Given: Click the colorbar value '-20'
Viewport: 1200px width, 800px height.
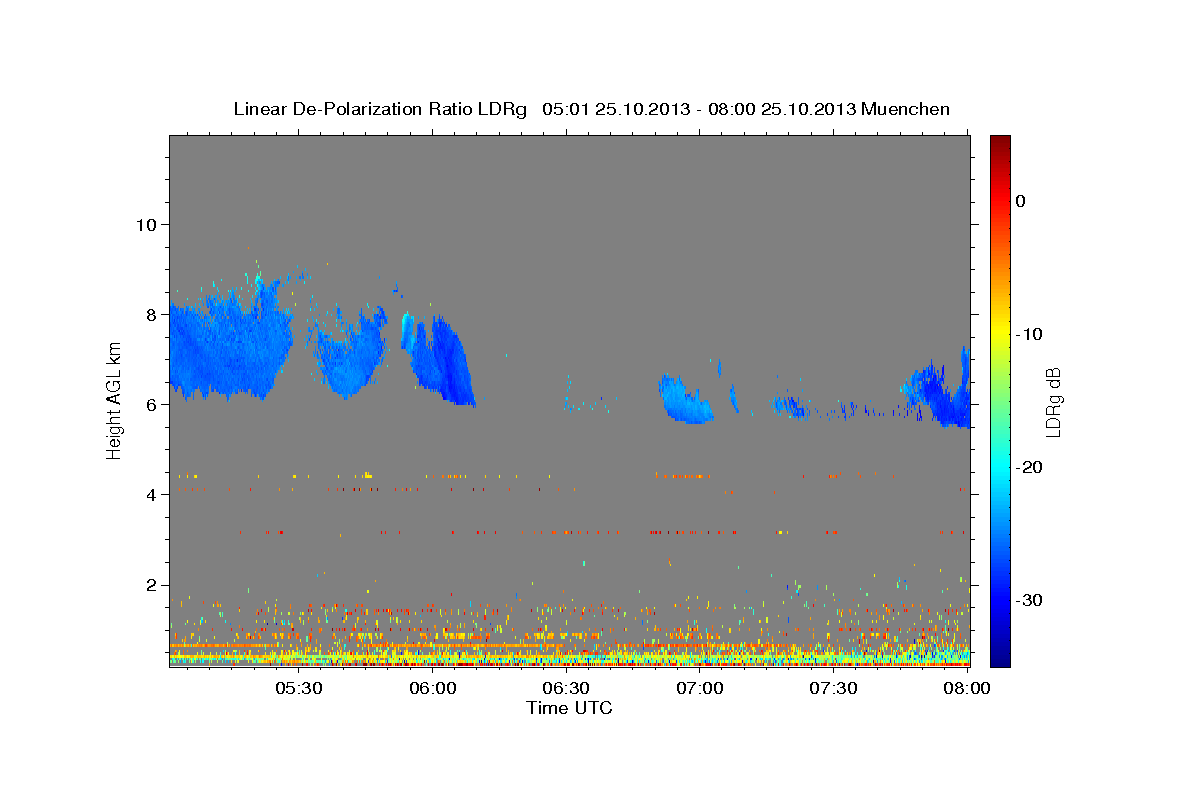Looking at the screenshot, I should click(x=1029, y=467).
